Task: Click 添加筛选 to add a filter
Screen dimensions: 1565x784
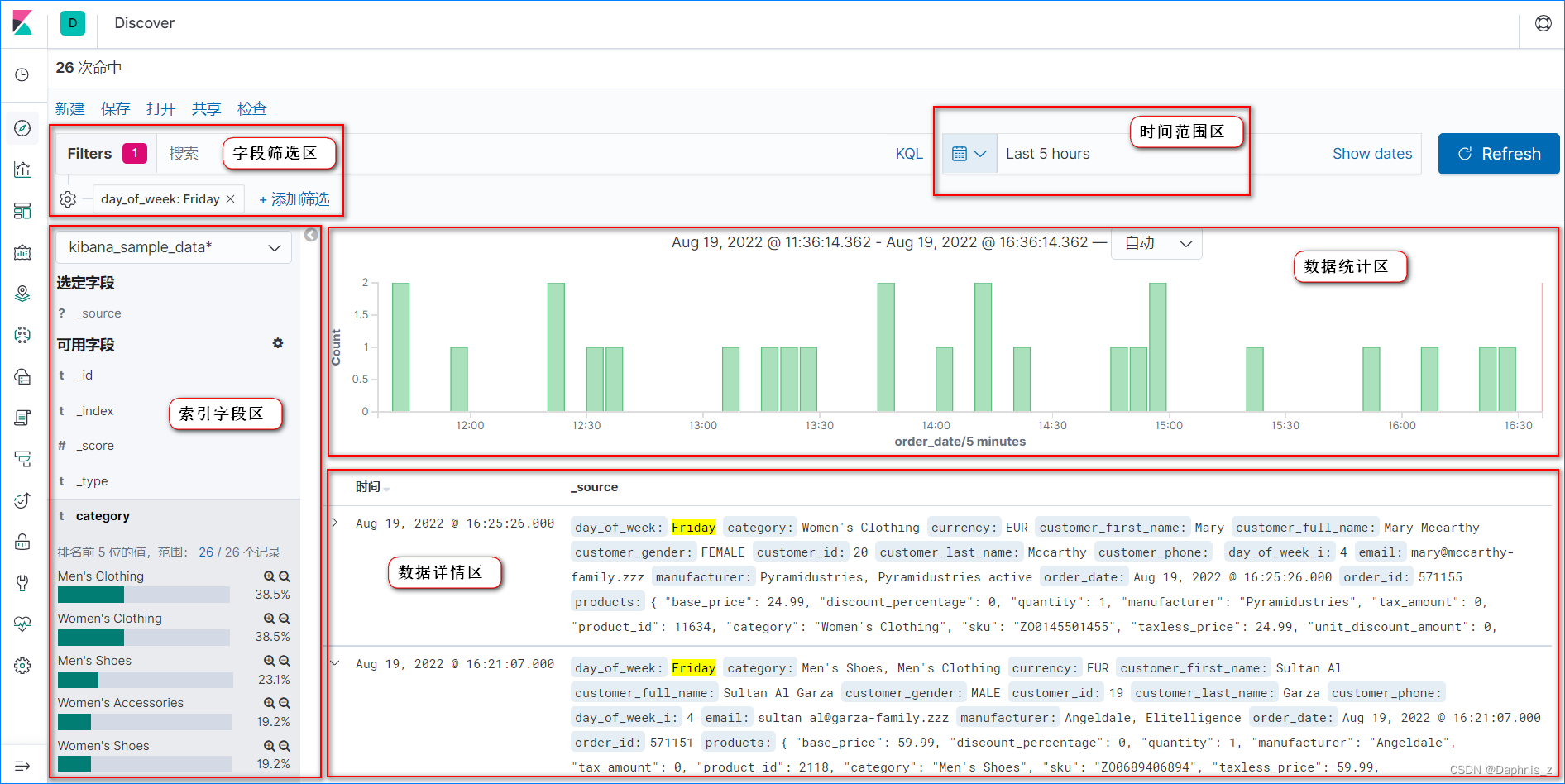Action: pos(294,199)
